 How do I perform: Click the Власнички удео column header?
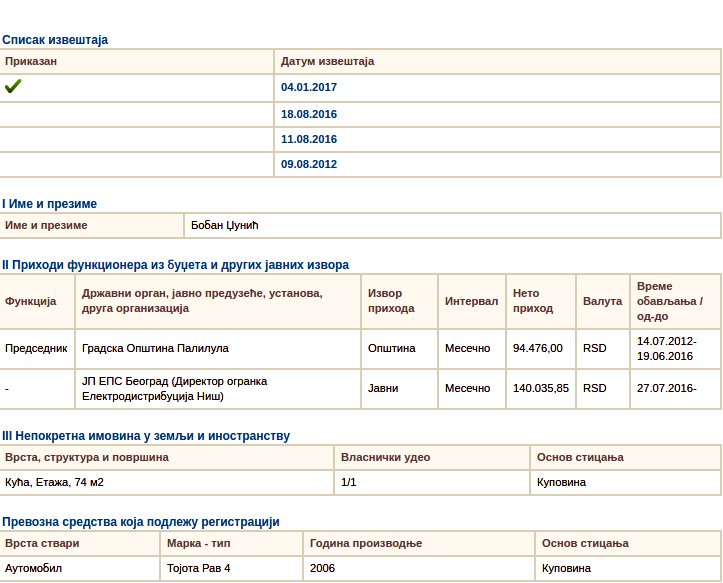385,457
